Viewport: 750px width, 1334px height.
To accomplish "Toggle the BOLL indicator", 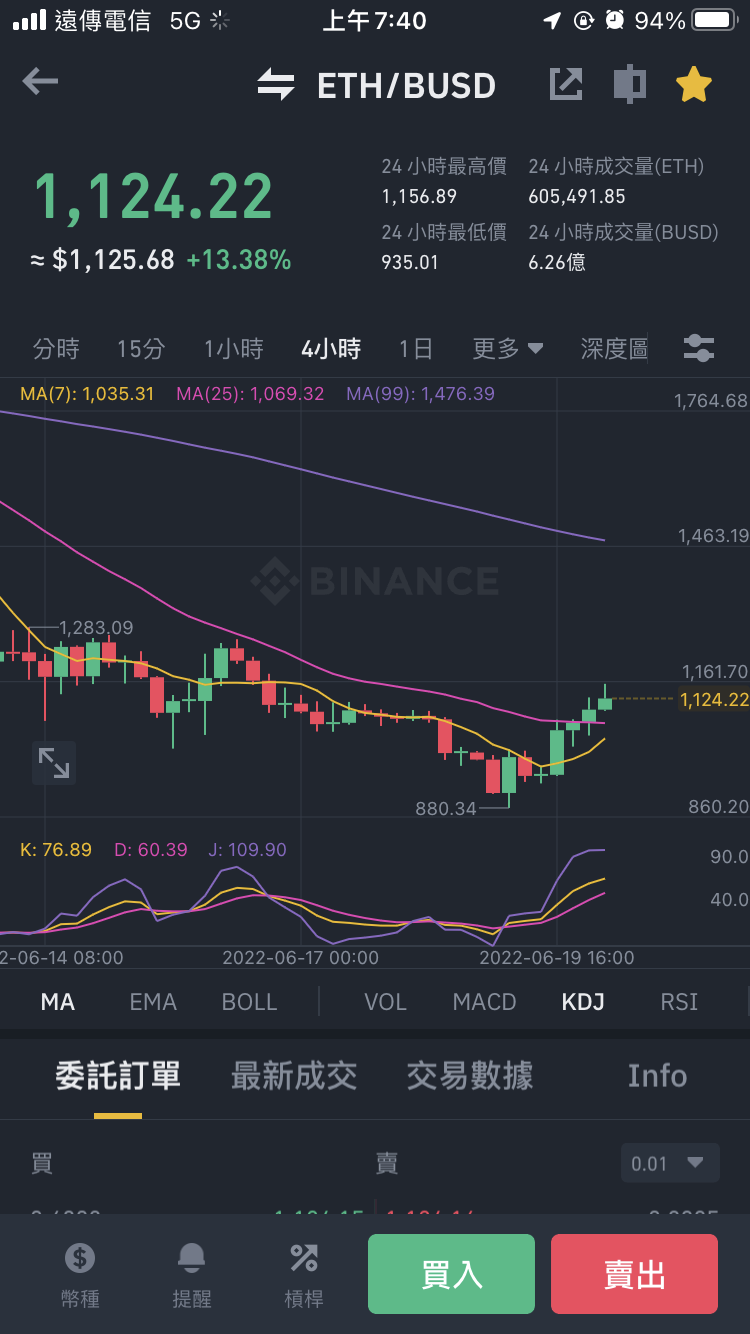I will pyautogui.click(x=249, y=1002).
